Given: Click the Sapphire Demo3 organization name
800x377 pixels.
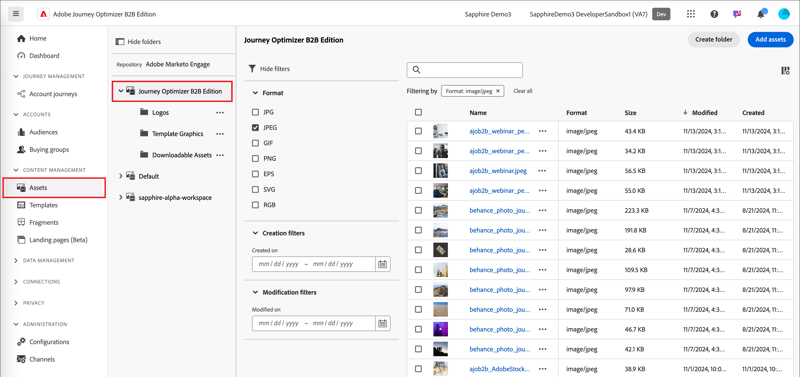Looking at the screenshot, I should pos(489,14).
